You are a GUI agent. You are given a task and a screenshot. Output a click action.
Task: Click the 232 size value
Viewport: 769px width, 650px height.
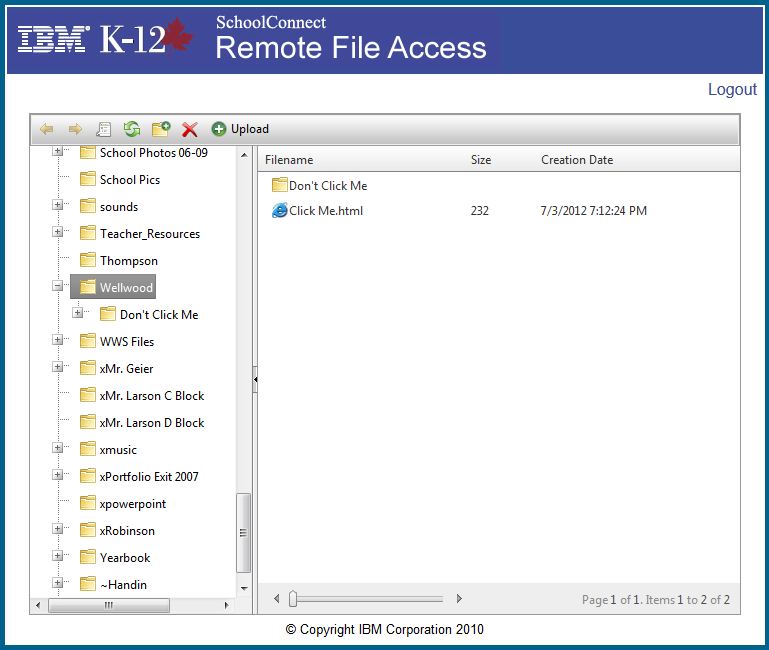click(x=480, y=211)
